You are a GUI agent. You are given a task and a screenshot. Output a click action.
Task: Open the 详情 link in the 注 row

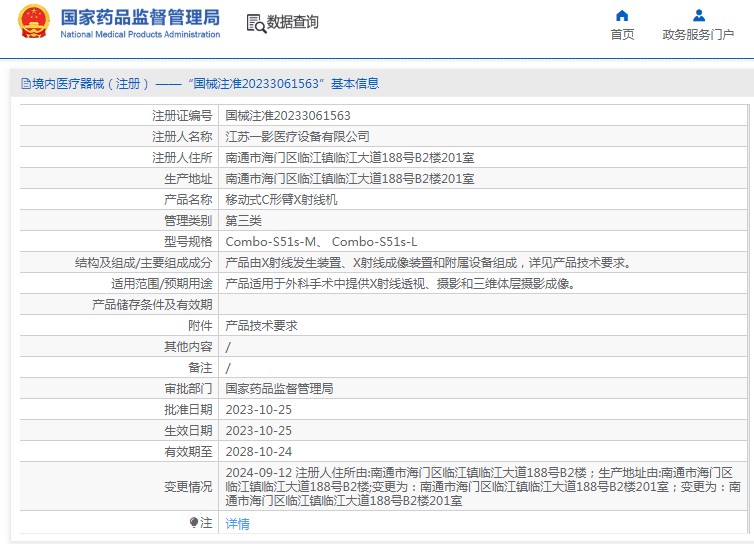237,523
